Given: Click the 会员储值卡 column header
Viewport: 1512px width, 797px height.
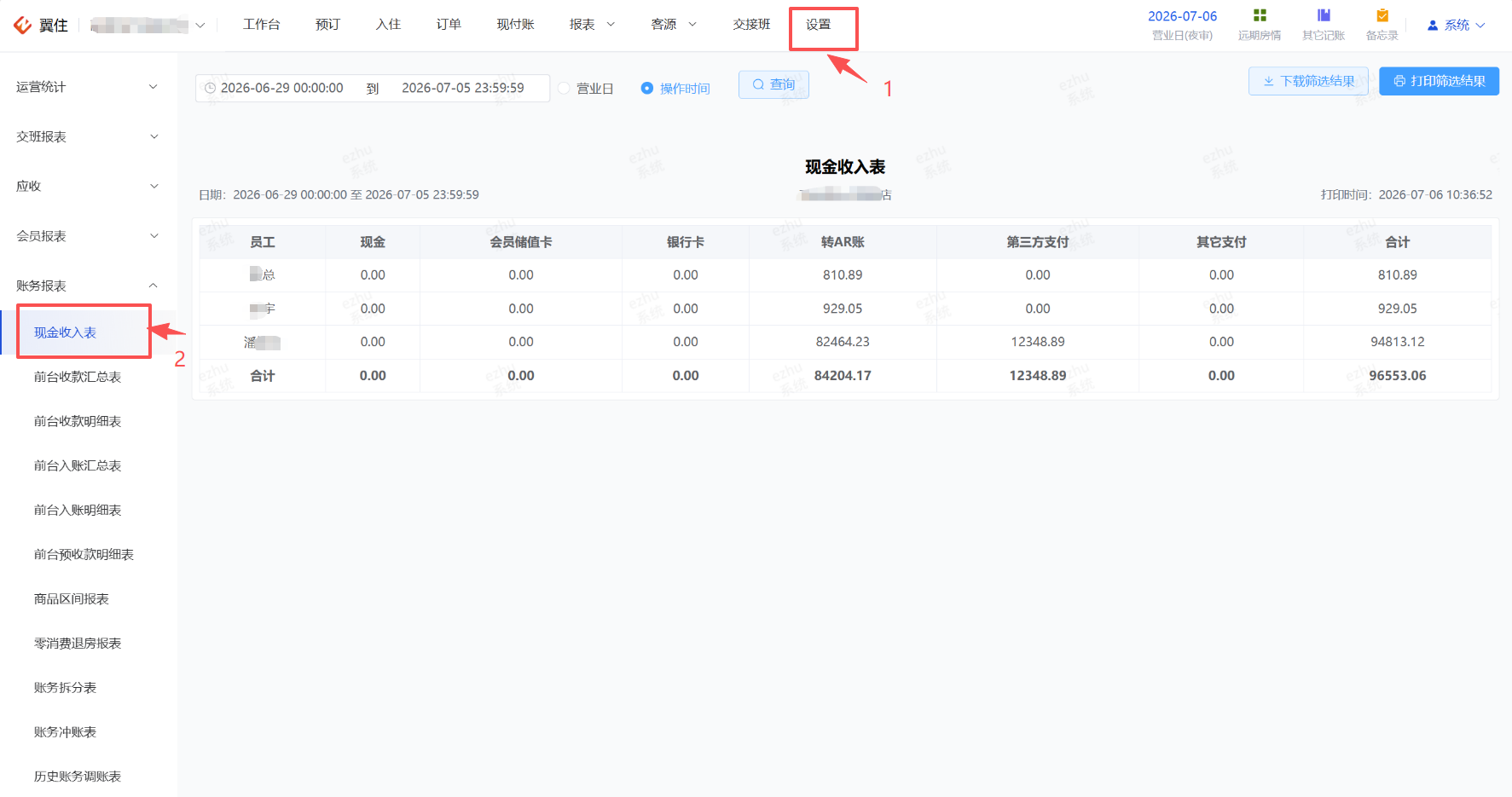Looking at the screenshot, I should [x=521, y=242].
